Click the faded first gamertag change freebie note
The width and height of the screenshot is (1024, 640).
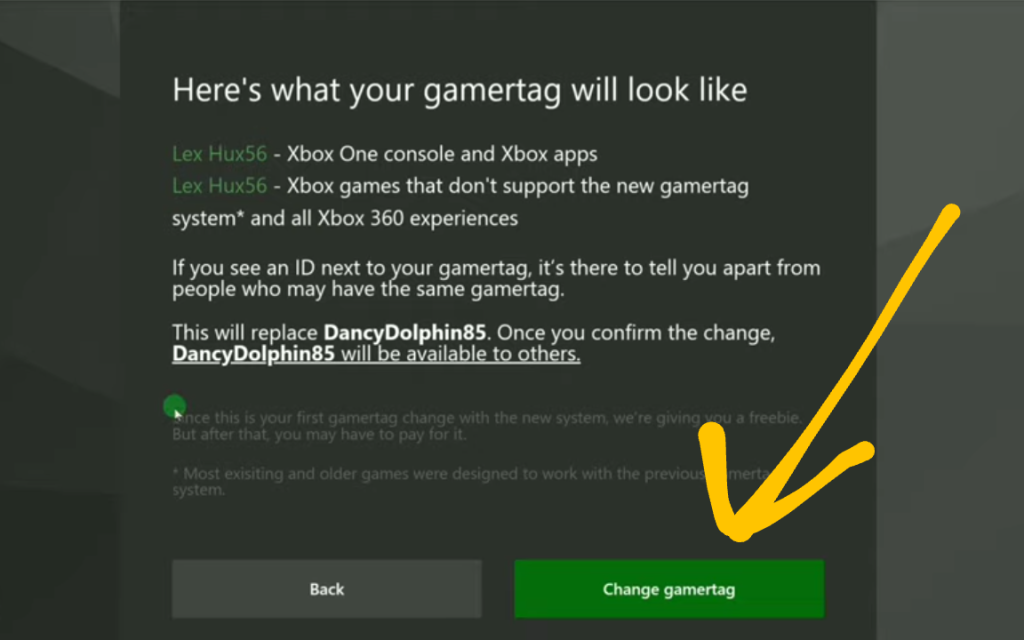click(487, 426)
